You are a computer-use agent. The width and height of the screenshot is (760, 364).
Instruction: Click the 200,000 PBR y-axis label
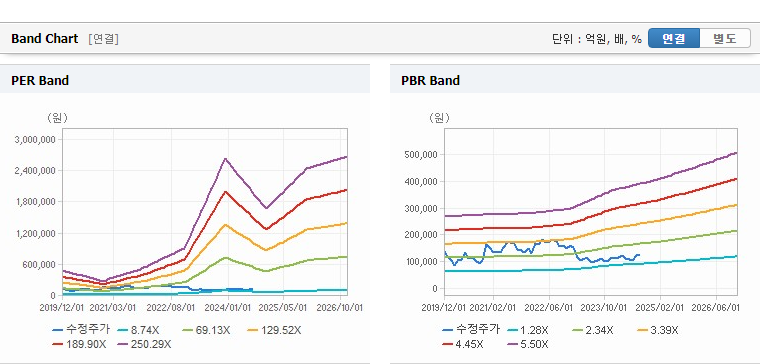click(x=421, y=235)
